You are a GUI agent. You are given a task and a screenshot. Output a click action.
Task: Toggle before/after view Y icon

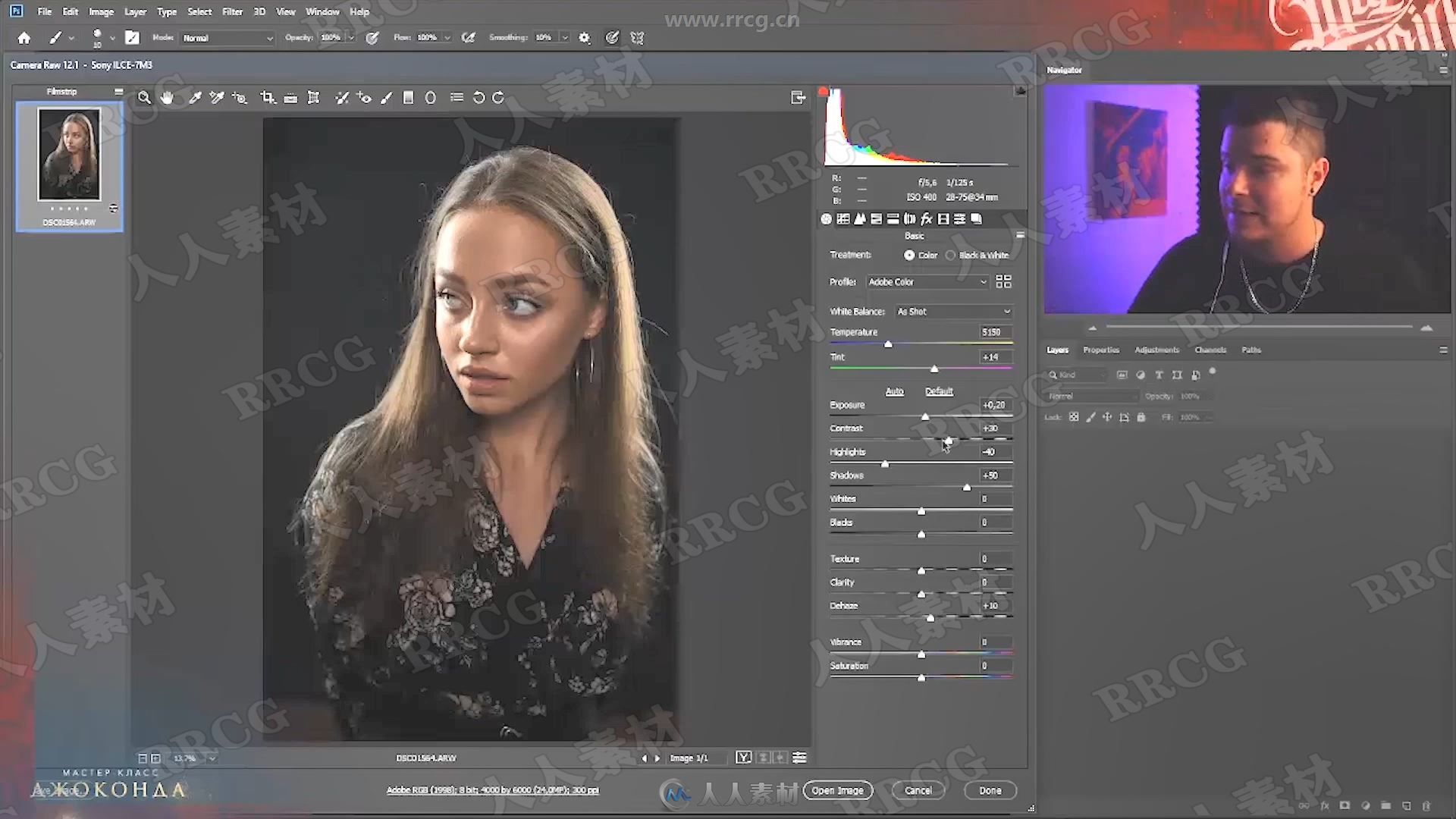click(x=744, y=758)
